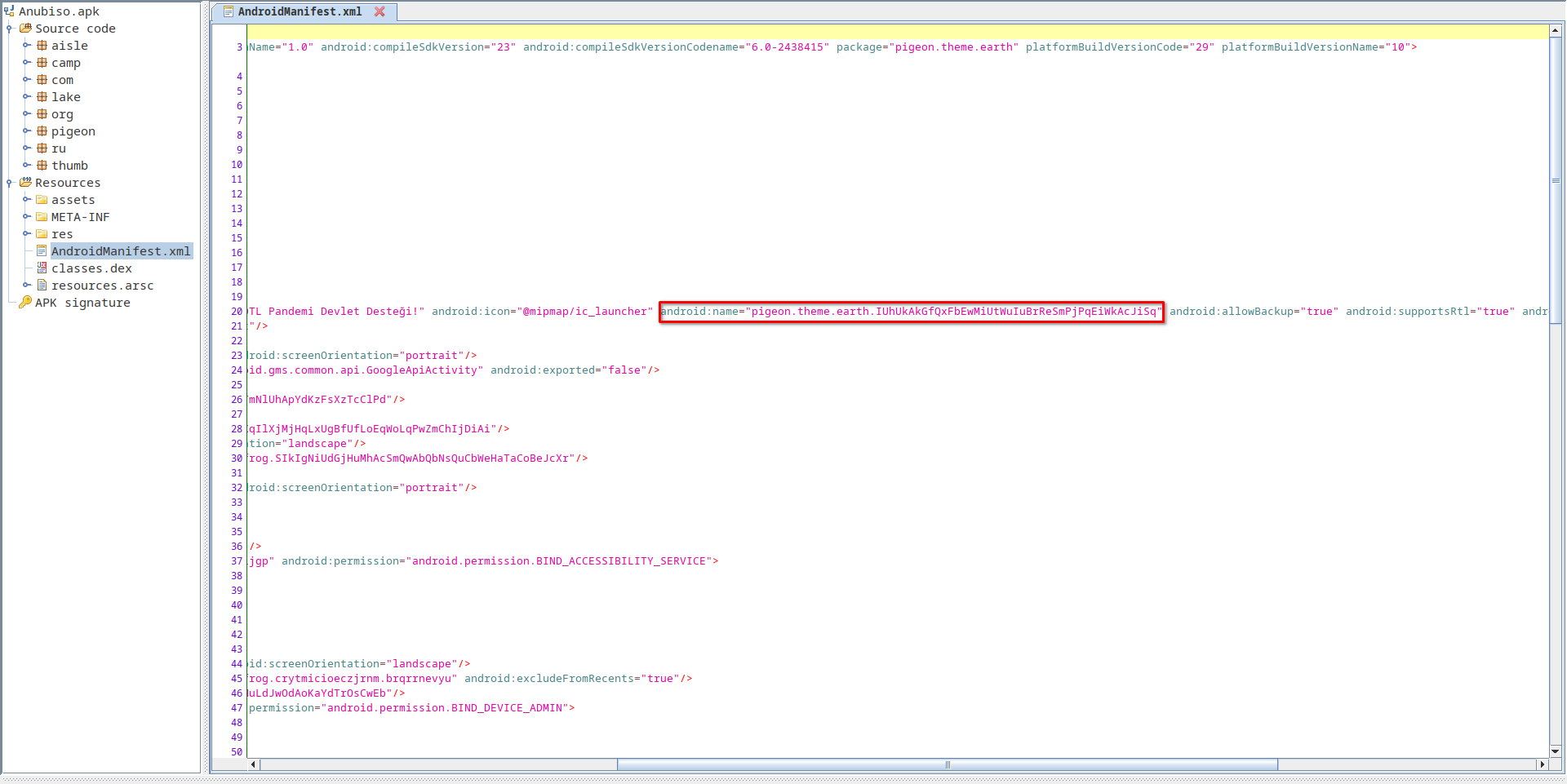This screenshot has height=784, width=1567.
Task: Click the Resources folder icon
Action: tap(25, 183)
